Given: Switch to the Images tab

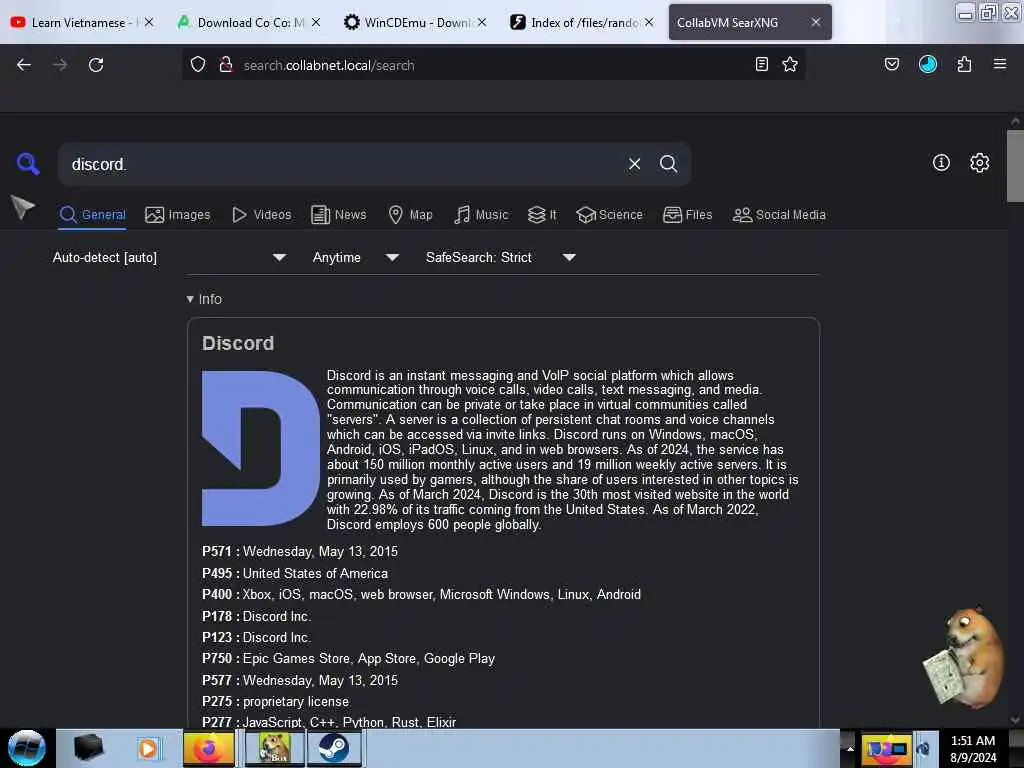Looking at the screenshot, I should click(178, 214).
